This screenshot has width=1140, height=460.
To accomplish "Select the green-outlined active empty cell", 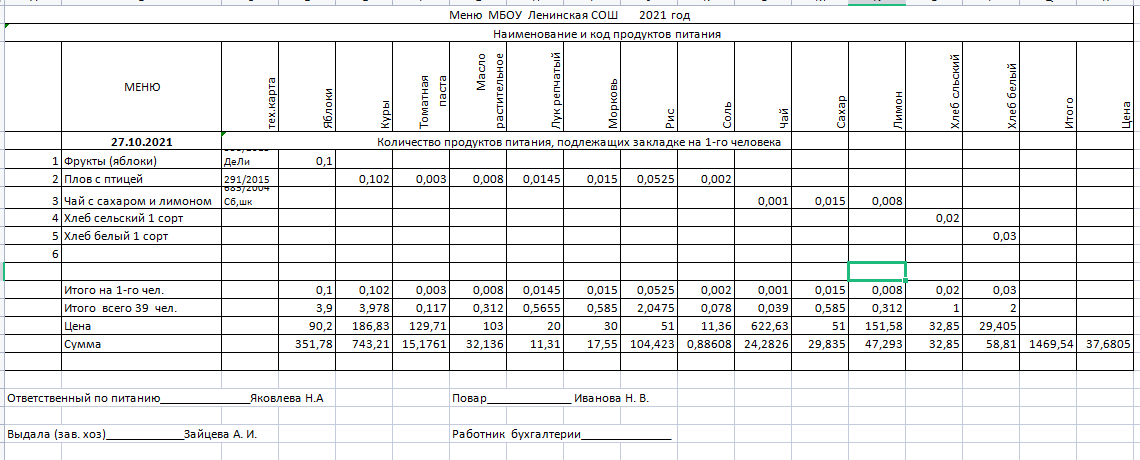I will pos(877,271).
